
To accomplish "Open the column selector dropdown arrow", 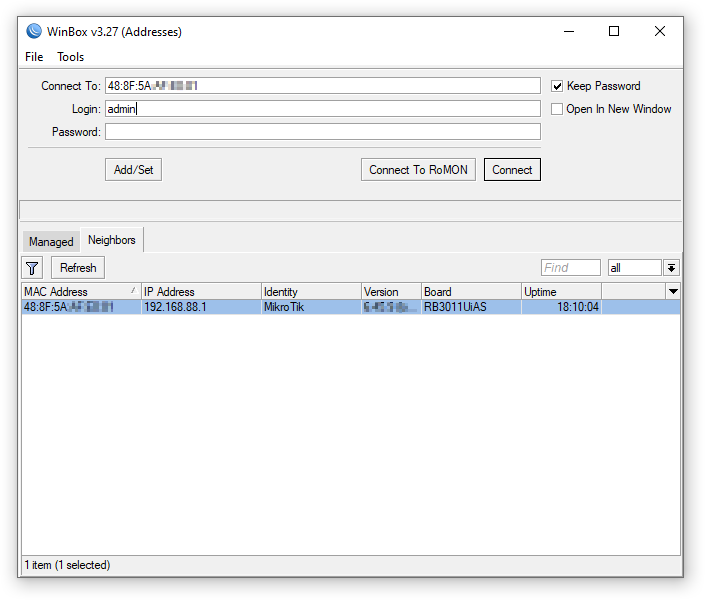I will click(x=673, y=291).
